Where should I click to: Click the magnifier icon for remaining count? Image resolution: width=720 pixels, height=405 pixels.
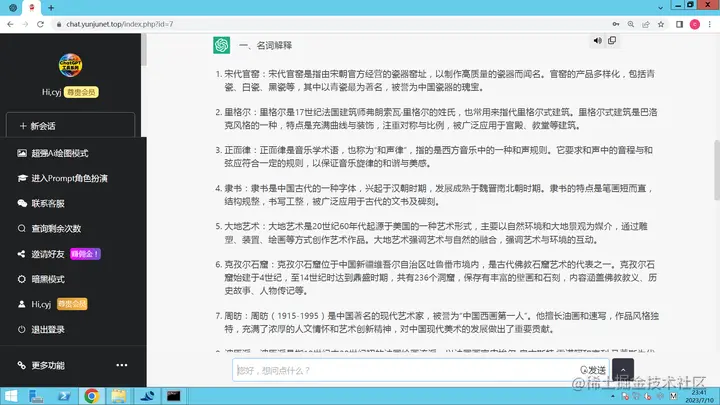coord(22,228)
